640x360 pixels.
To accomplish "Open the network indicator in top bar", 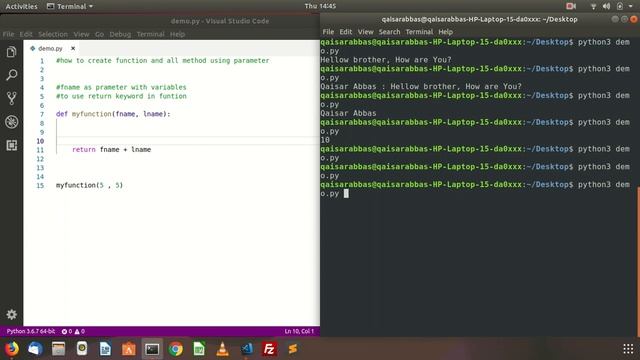I will pos(593,6).
